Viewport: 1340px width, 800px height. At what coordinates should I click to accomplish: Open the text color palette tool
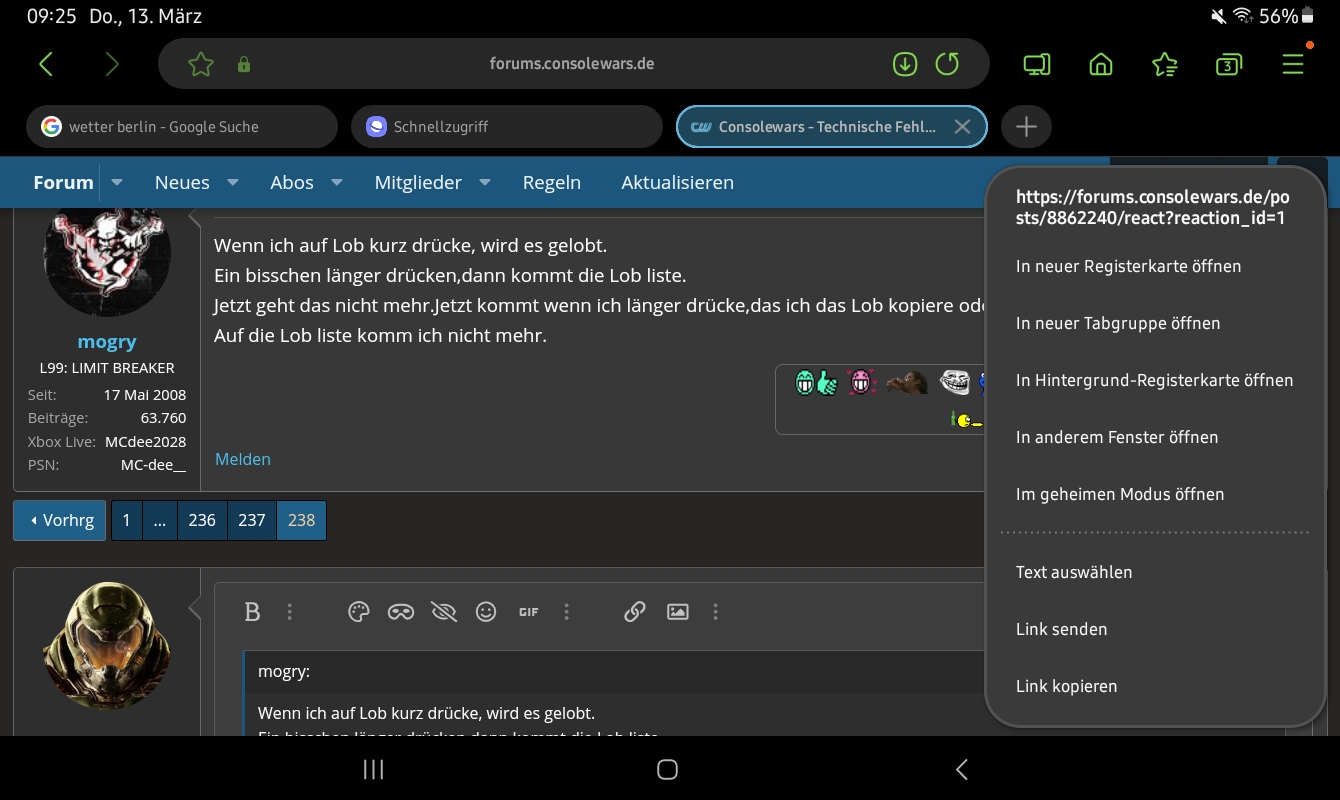point(359,612)
